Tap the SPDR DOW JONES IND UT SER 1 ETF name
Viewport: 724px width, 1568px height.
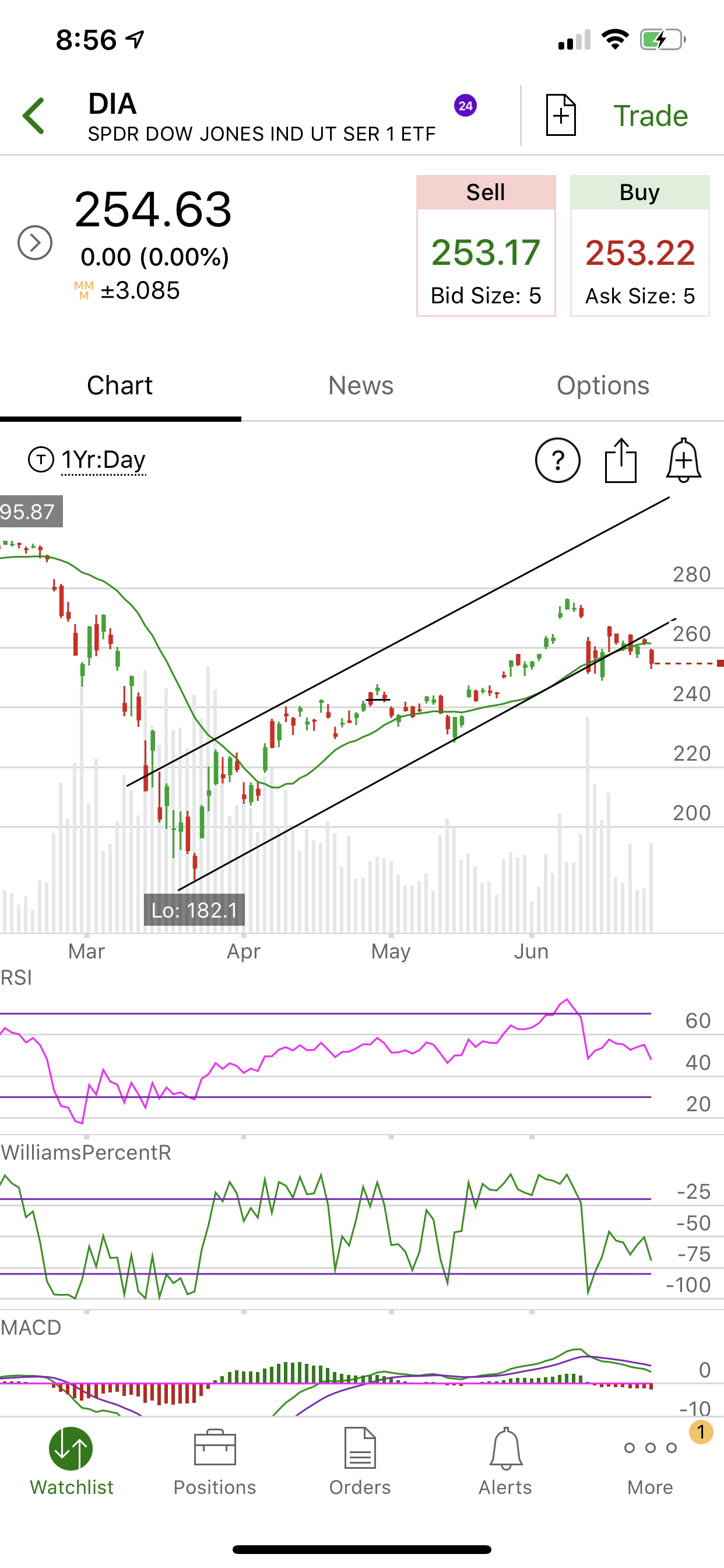[262, 134]
